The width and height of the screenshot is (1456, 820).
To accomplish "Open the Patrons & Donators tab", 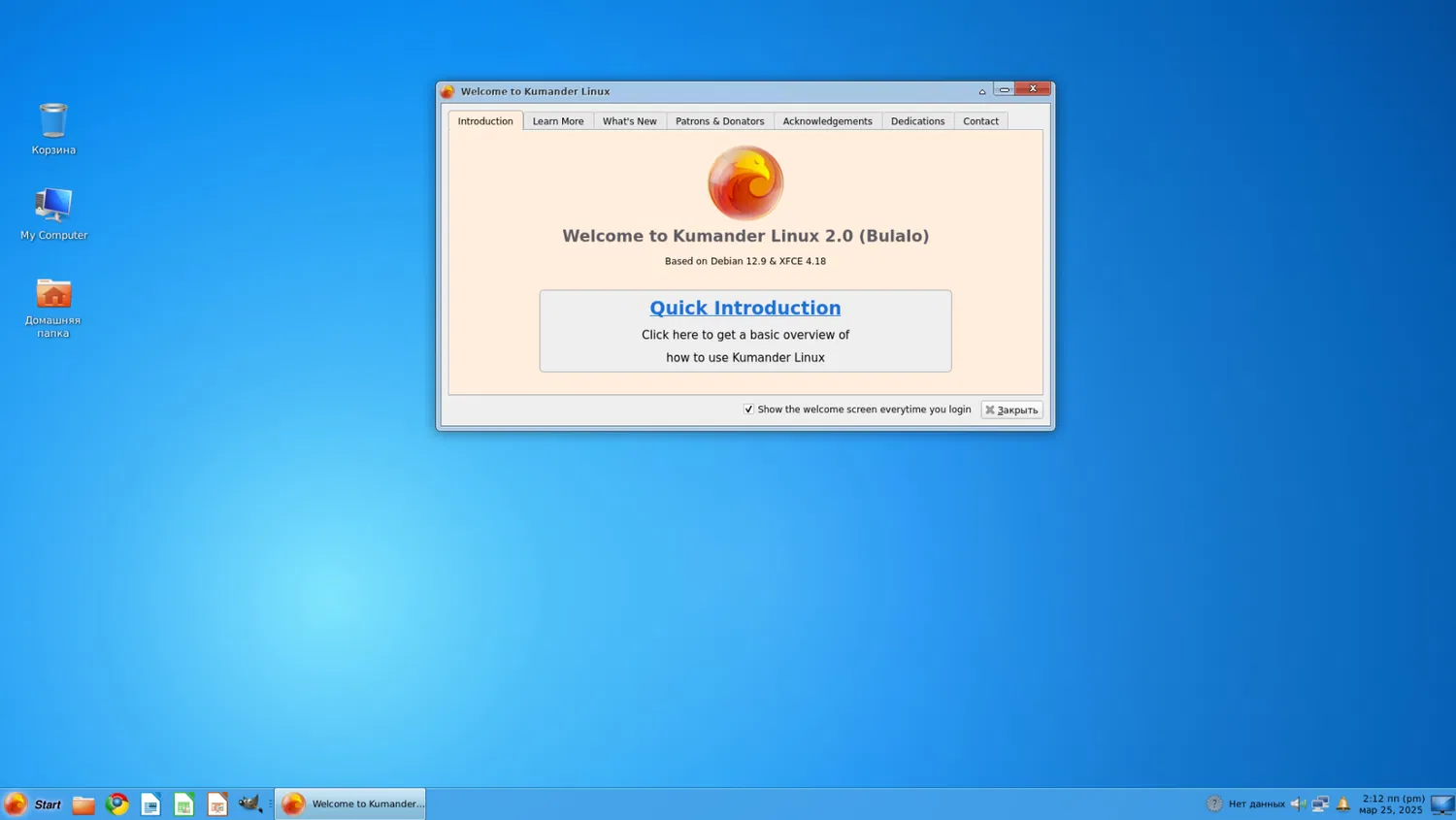I will pyautogui.click(x=720, y=121).
